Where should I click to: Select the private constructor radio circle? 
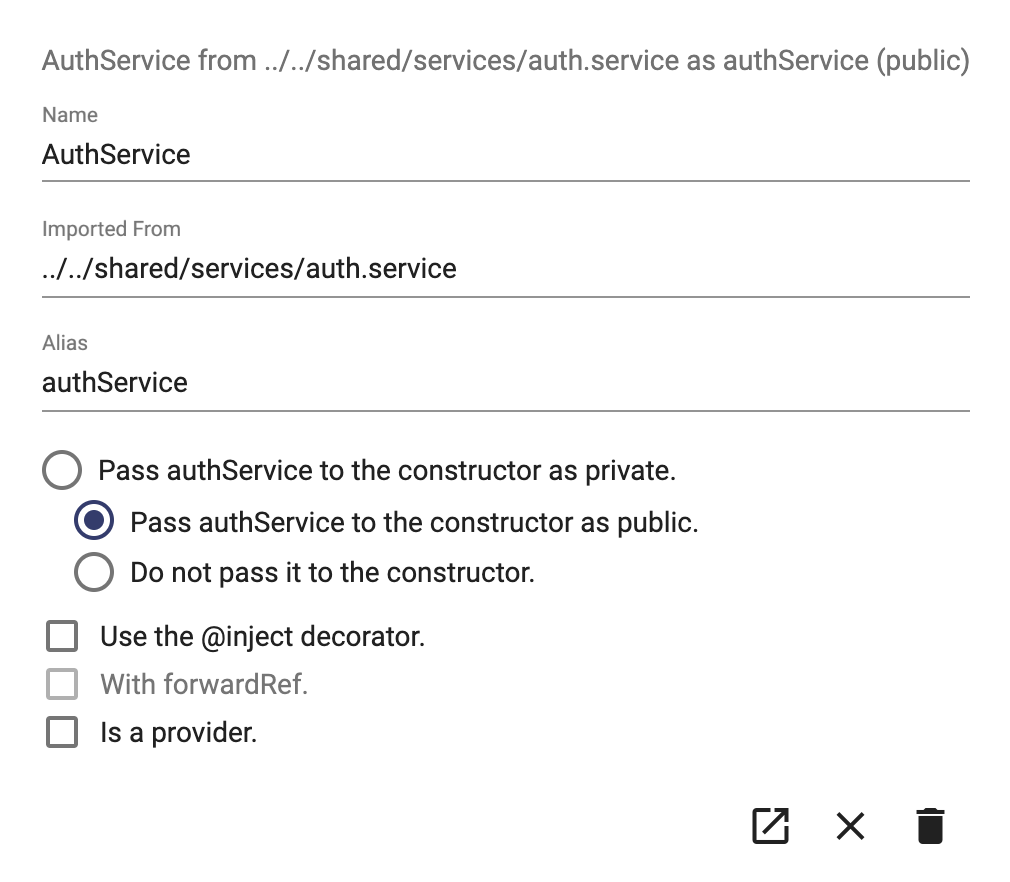pyautogui.click(x=62, y=470)
